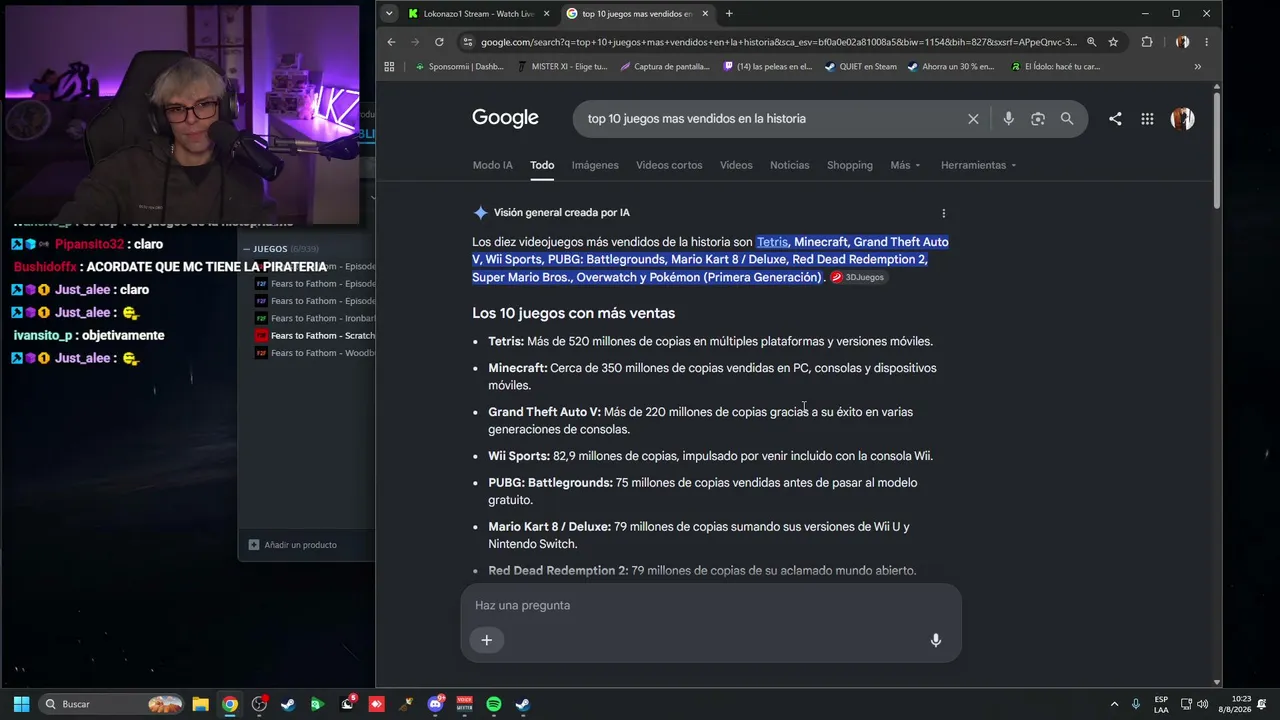Start Google voice search with microphone
Viewport: 1280px width, 720px height.
(1008, 119)
